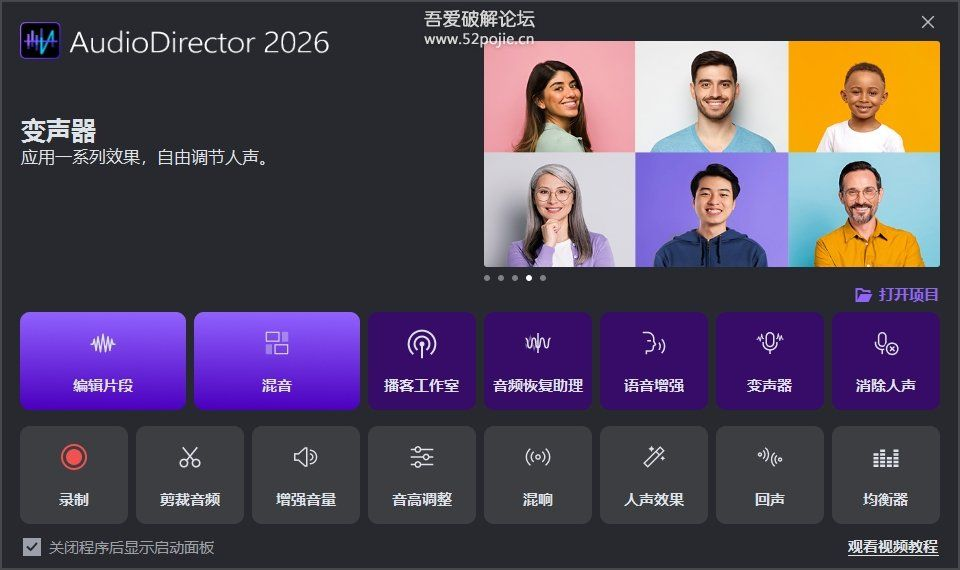
Task: Open the 均衡器 equalizer
Action: tap(886, 475)
